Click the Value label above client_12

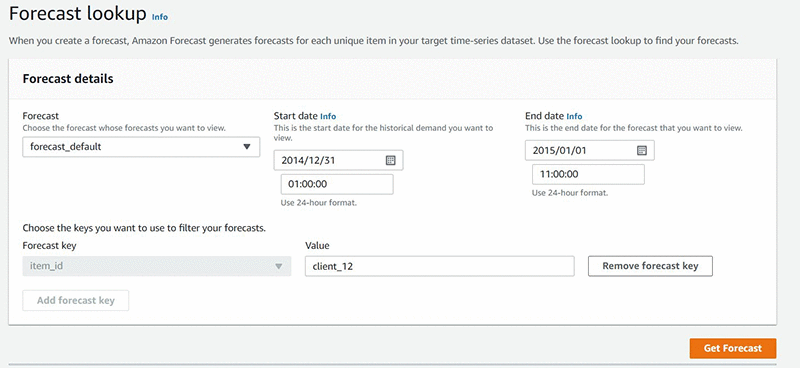(317, 246)
